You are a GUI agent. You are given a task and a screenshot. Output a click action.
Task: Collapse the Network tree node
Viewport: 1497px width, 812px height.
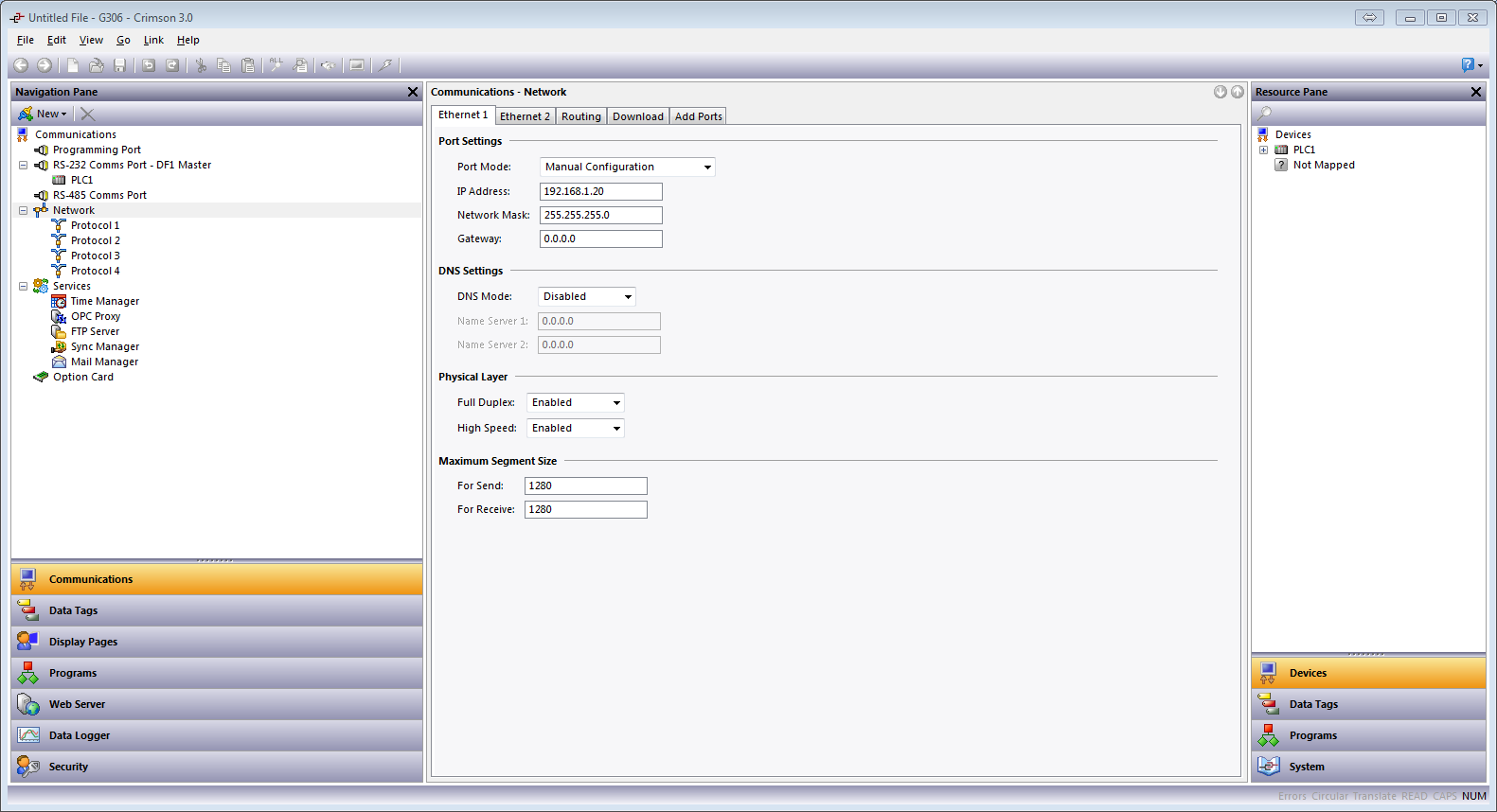[24, 210]
